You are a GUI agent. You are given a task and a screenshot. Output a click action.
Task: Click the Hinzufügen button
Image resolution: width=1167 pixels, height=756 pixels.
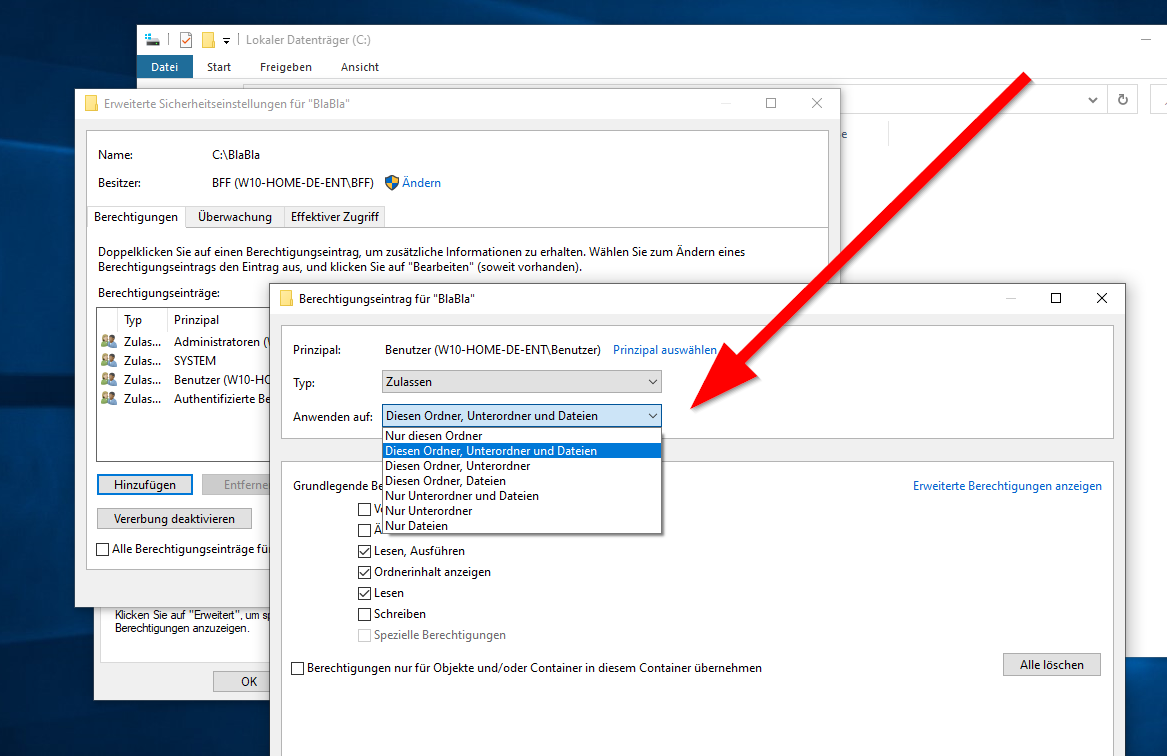tap(145, 484)
